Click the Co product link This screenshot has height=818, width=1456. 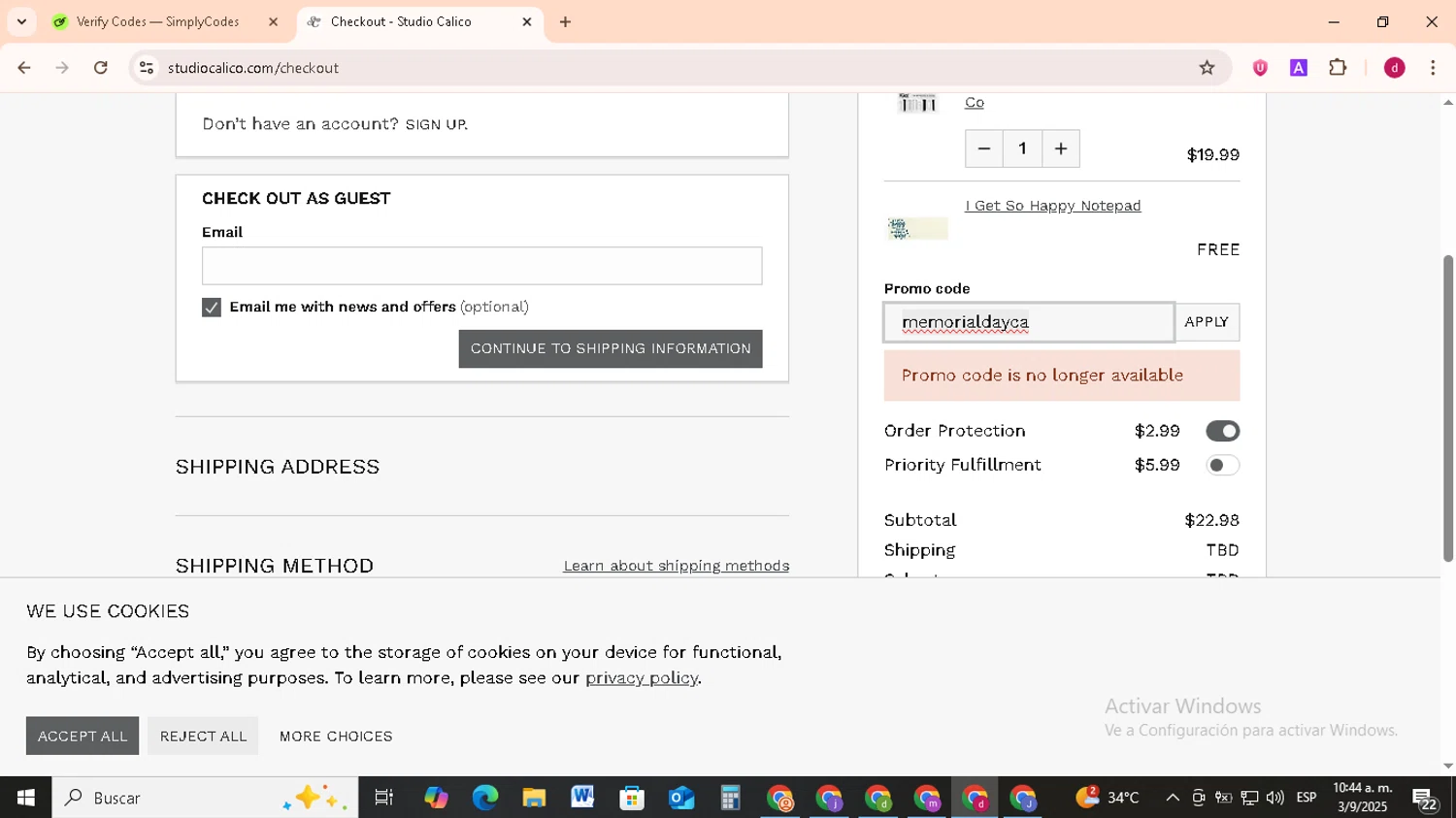pos(974,102)
